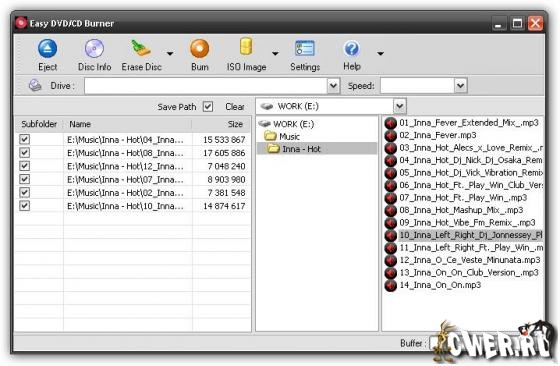Click the Clear button
Image resolution: width=560 pixels, height=366 pixels.
pyautogui.click(x=235, y=107)
